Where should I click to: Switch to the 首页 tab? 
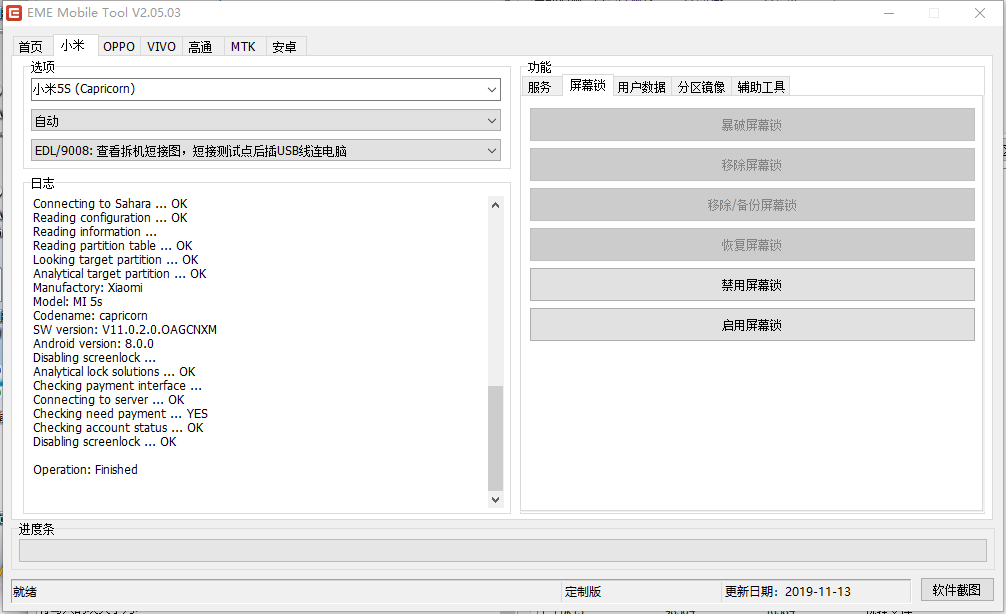[x=30, y=47]
